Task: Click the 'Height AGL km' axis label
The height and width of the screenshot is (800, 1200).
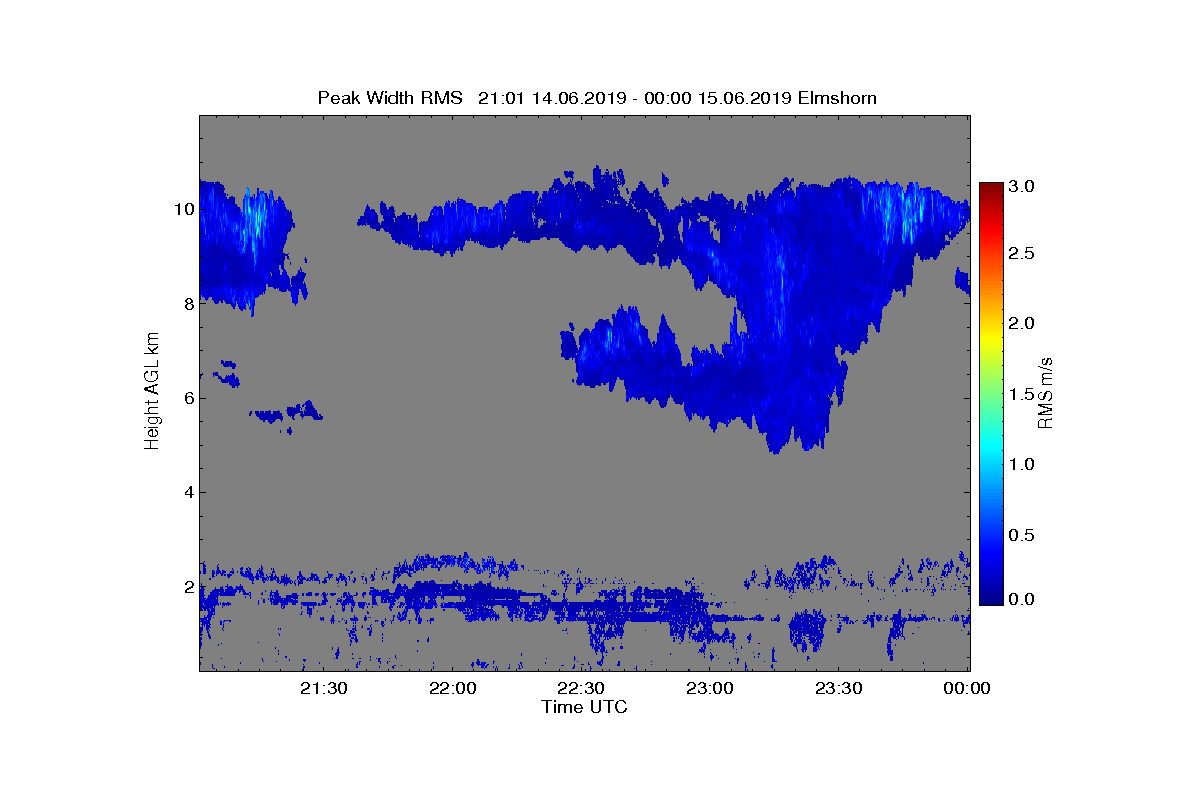Action: [x=152, y=392]
